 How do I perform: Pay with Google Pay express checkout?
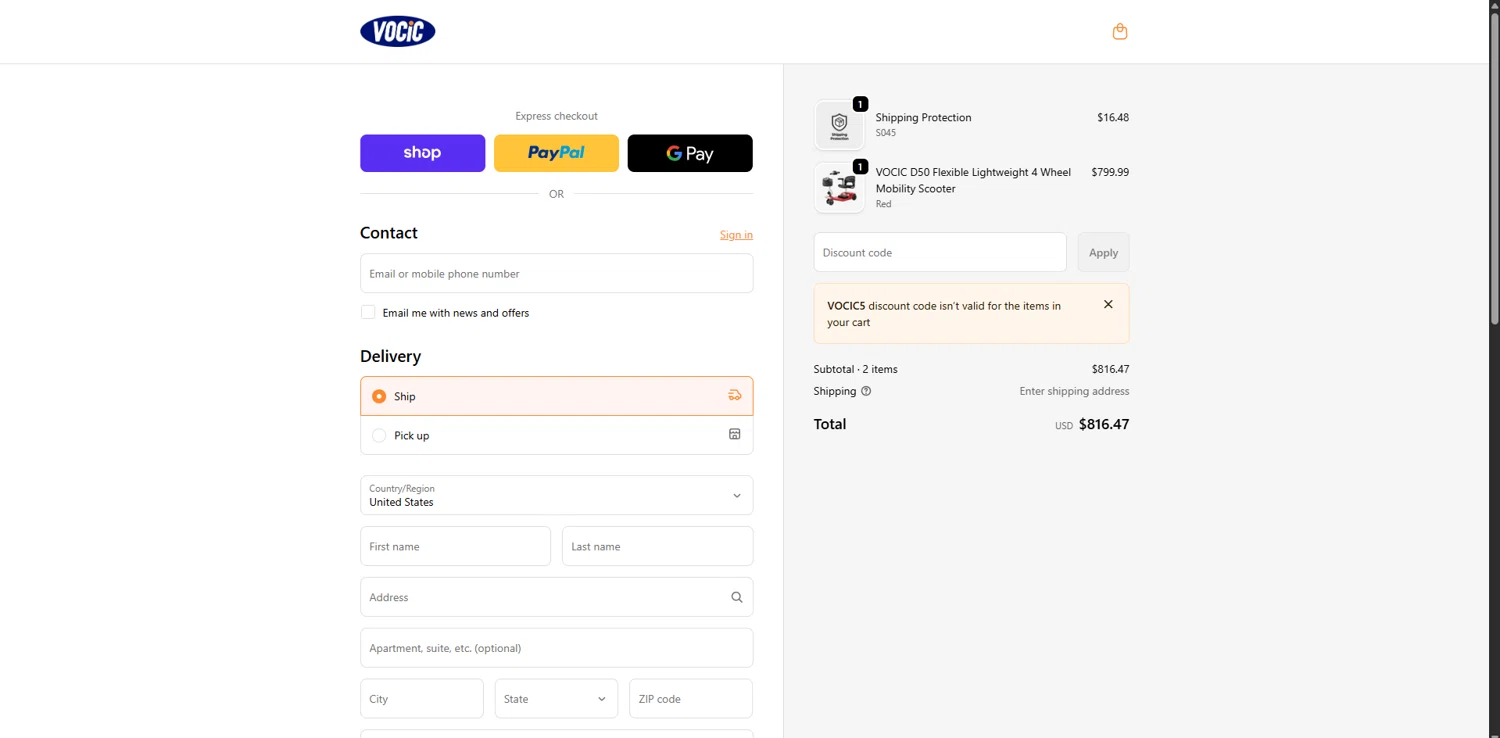(x=690, y=153)
